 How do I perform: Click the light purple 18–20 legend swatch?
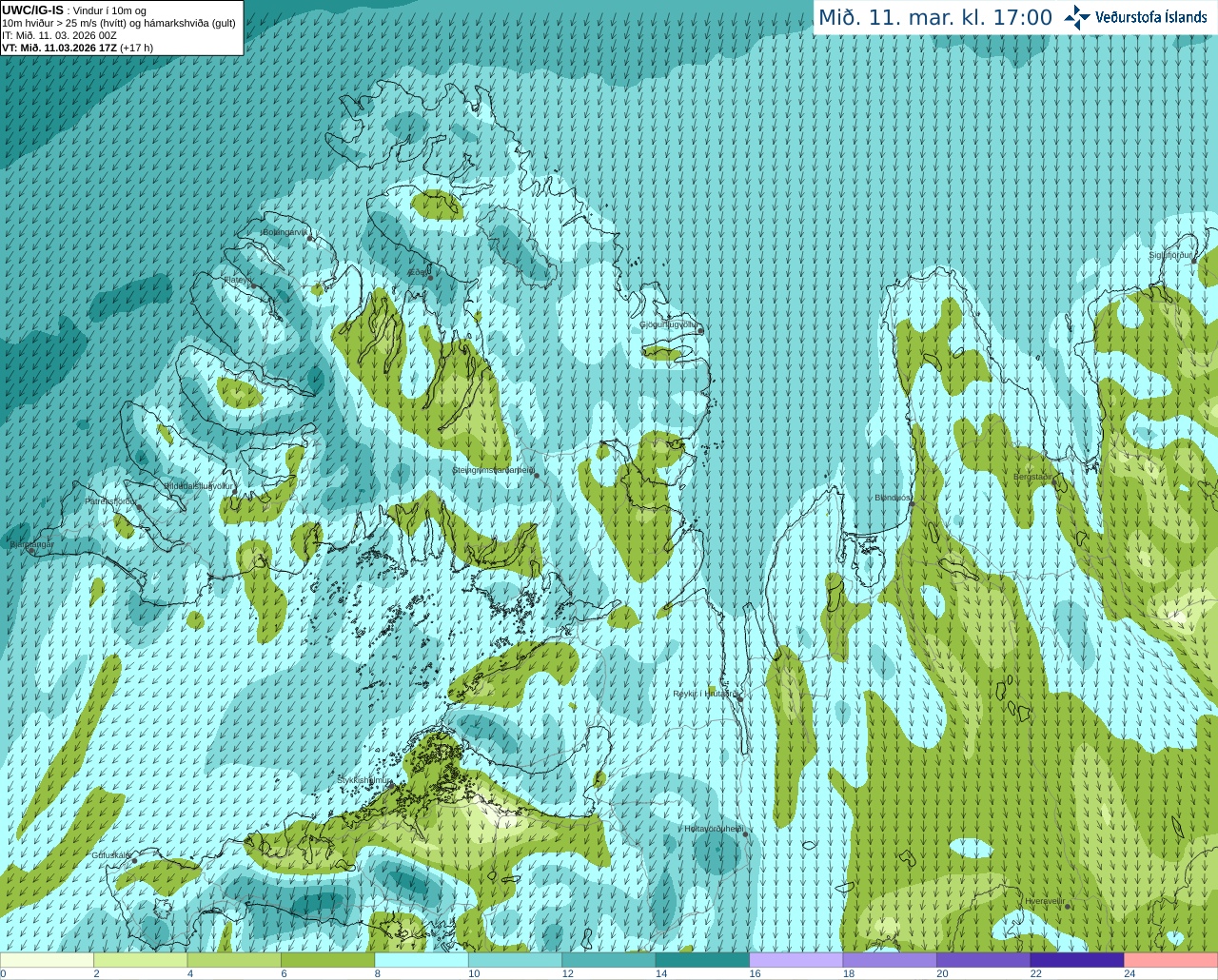(890, 960)
